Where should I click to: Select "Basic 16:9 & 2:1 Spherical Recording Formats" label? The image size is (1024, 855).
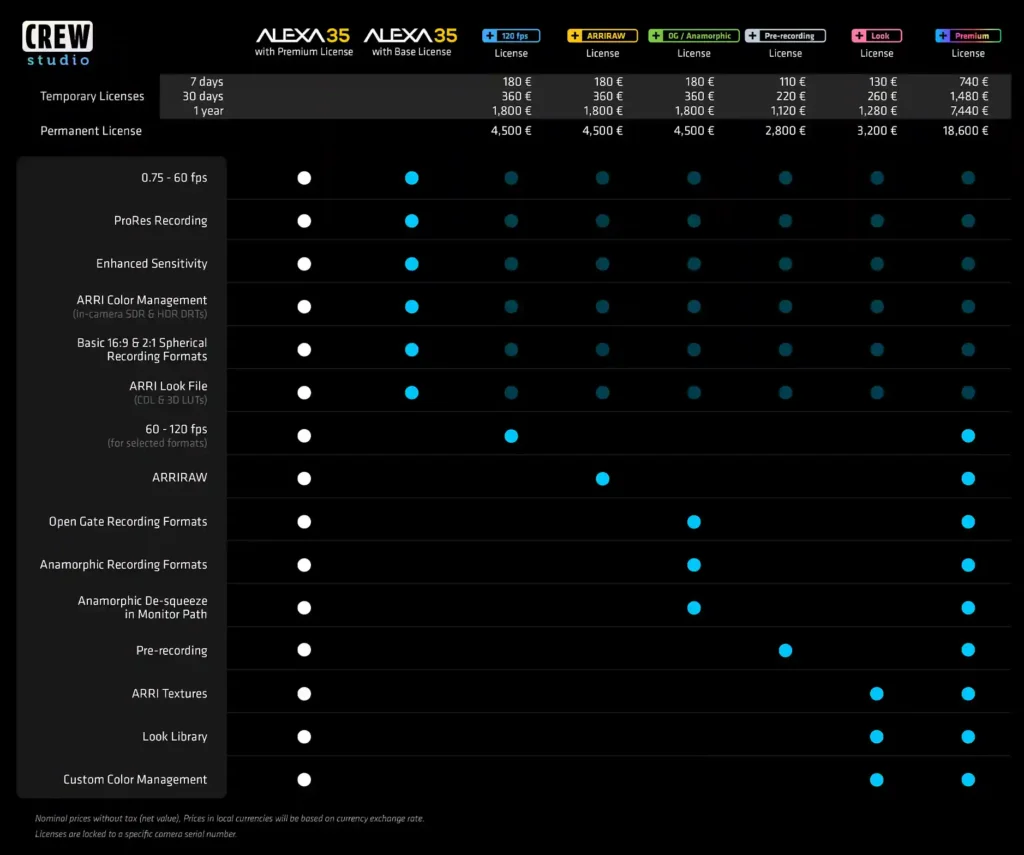142,349
